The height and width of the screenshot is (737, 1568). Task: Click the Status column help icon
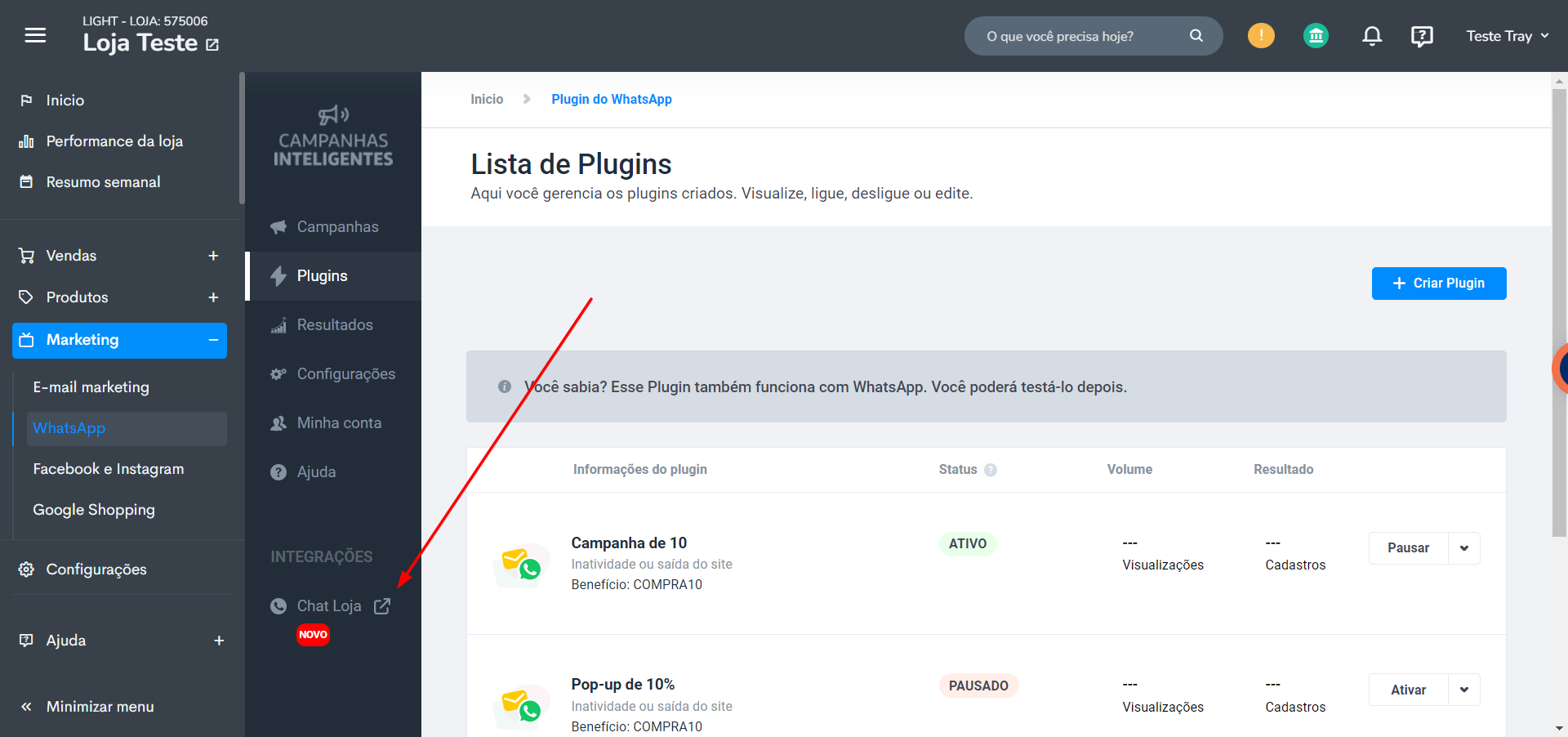pyautogui.click(x=991, y=470)
